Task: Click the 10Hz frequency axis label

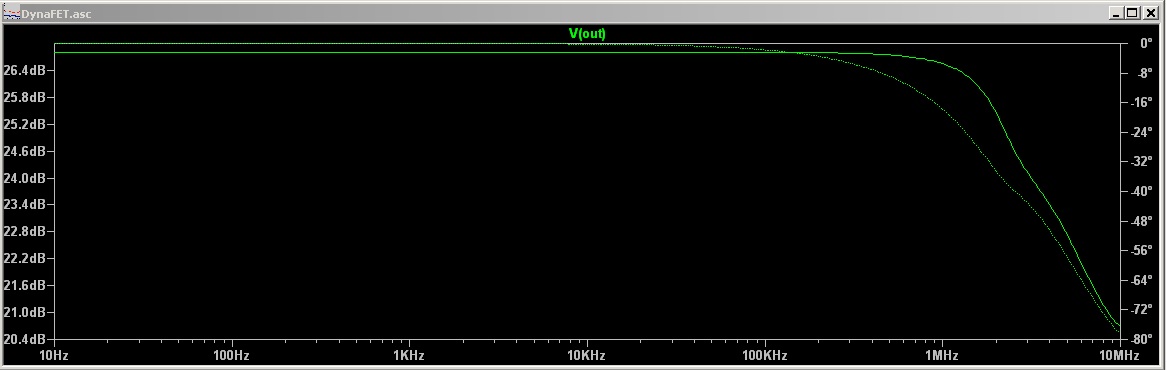Action: pos(54,356)
